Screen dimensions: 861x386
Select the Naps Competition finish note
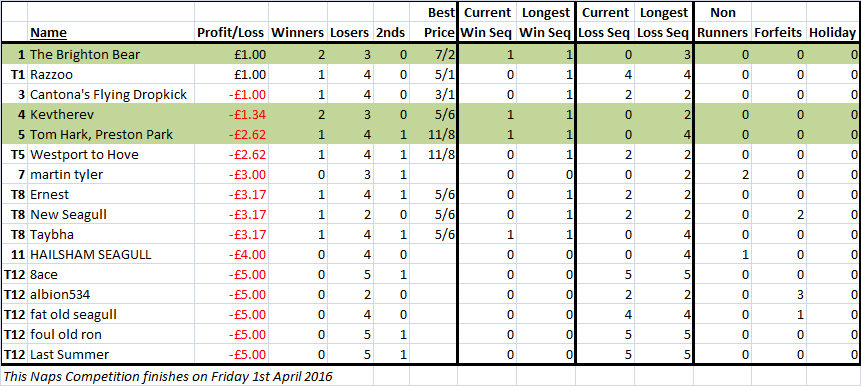167,377
